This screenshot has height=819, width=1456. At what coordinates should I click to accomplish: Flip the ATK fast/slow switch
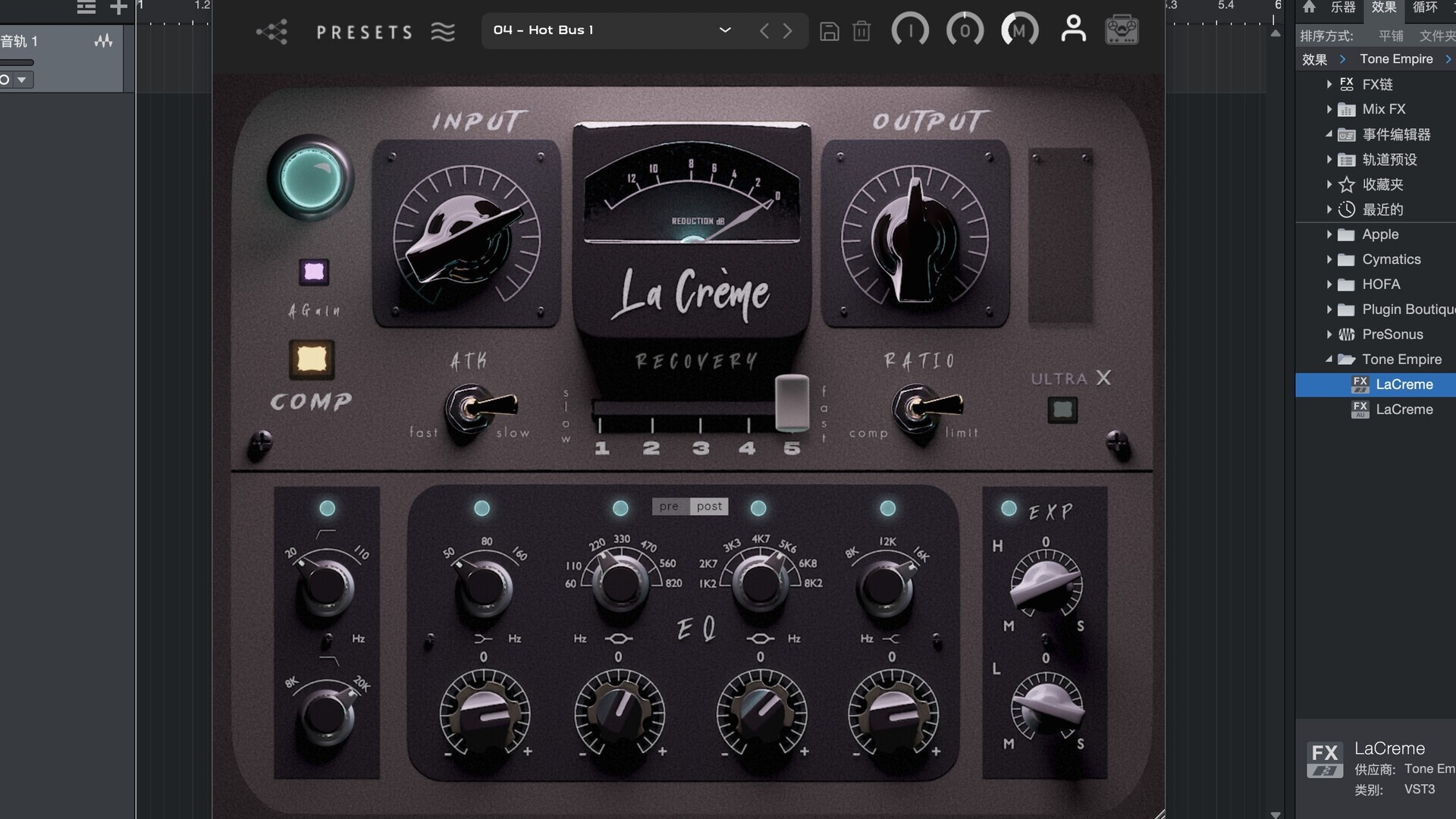[479, 409]
